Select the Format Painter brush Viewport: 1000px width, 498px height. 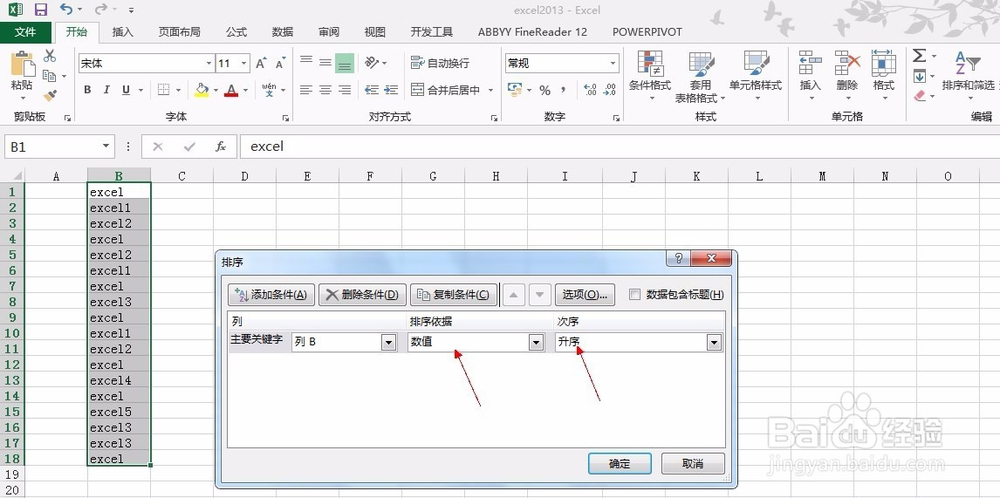click(50, 96)
